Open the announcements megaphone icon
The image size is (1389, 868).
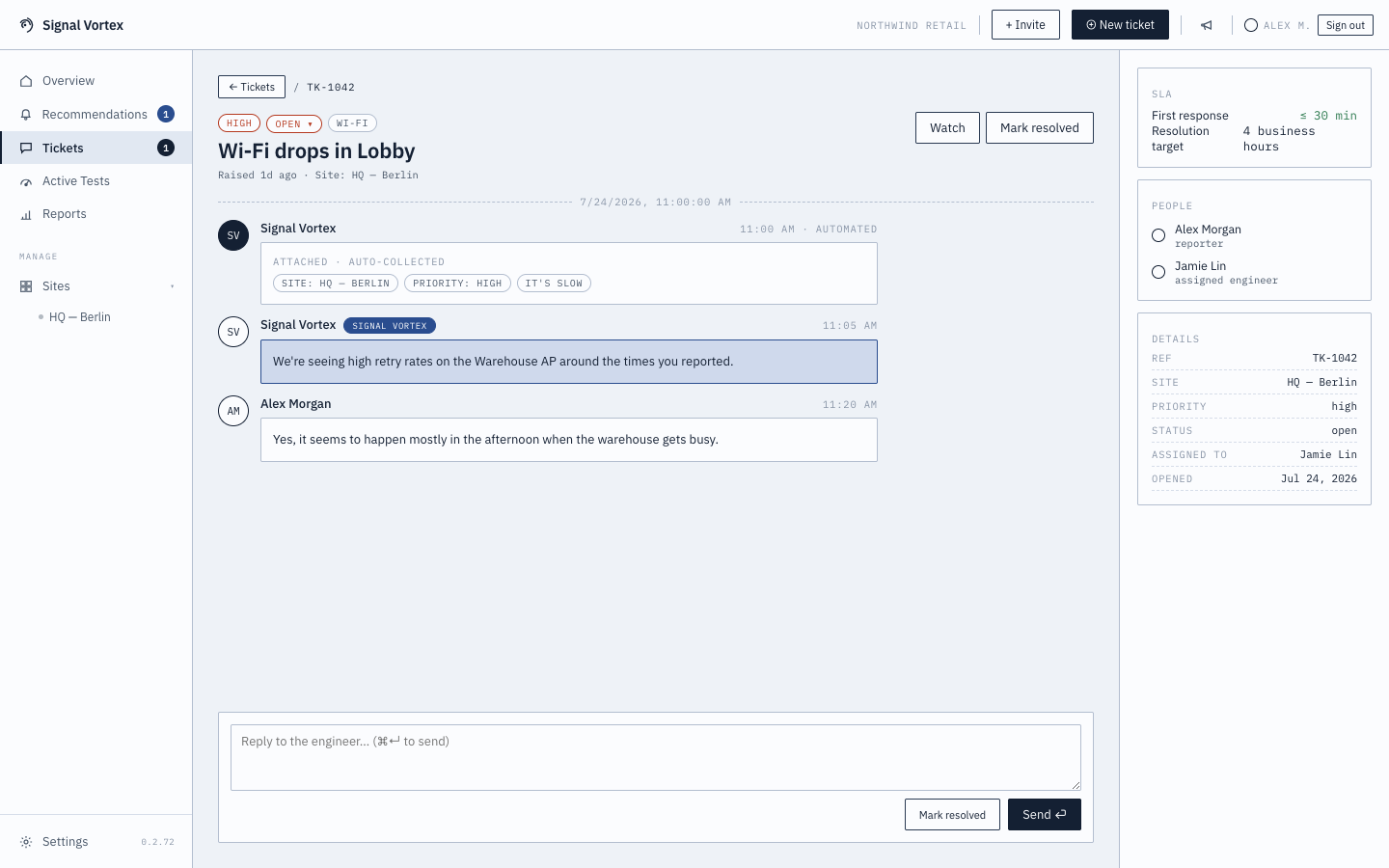coord(1206,25)
